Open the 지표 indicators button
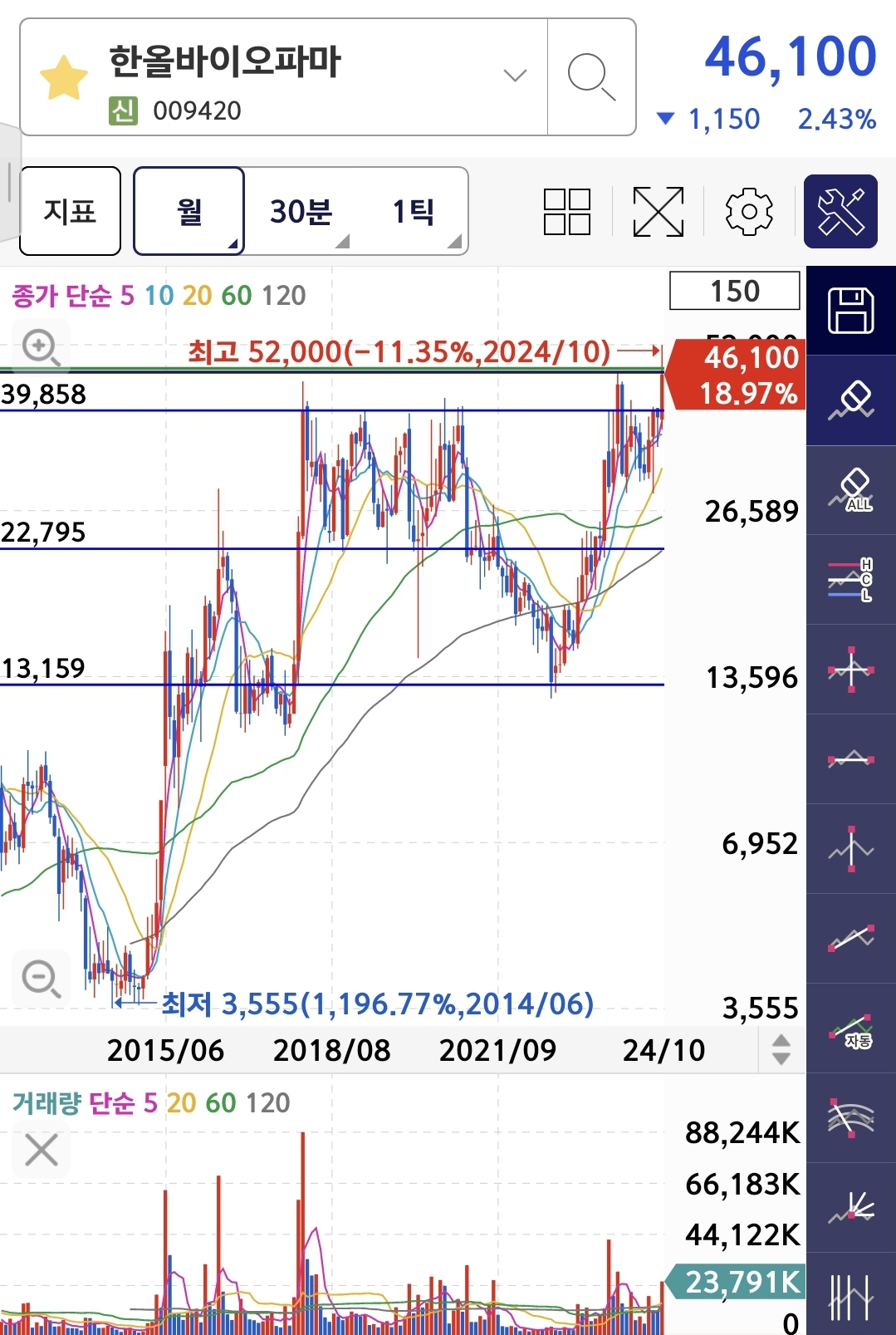 (70, 211)
